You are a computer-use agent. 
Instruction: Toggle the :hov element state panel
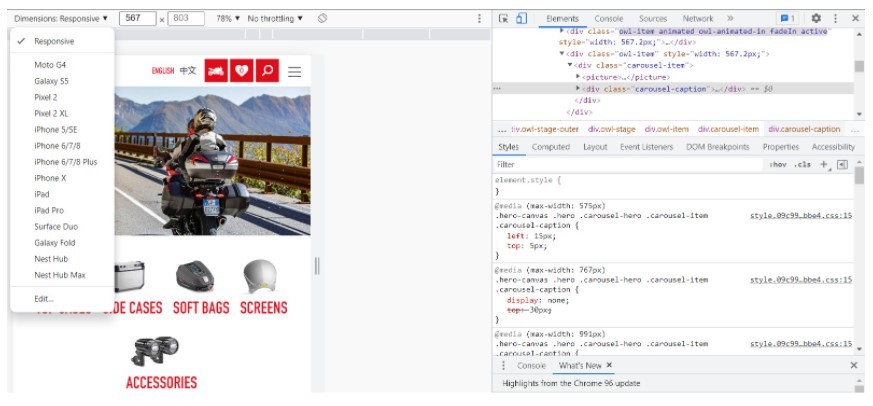pyautogui.click(x=778, y=164)
